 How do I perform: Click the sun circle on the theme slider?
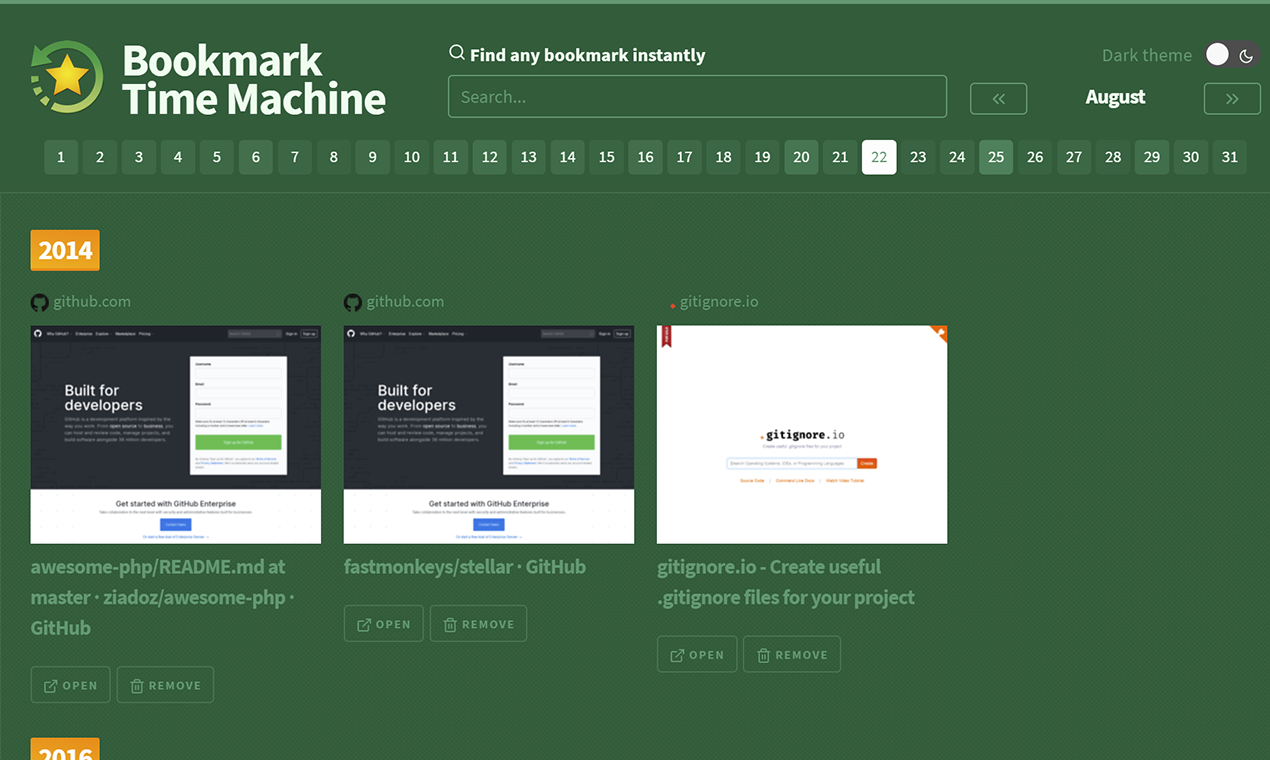click(x=1217, y=54)
